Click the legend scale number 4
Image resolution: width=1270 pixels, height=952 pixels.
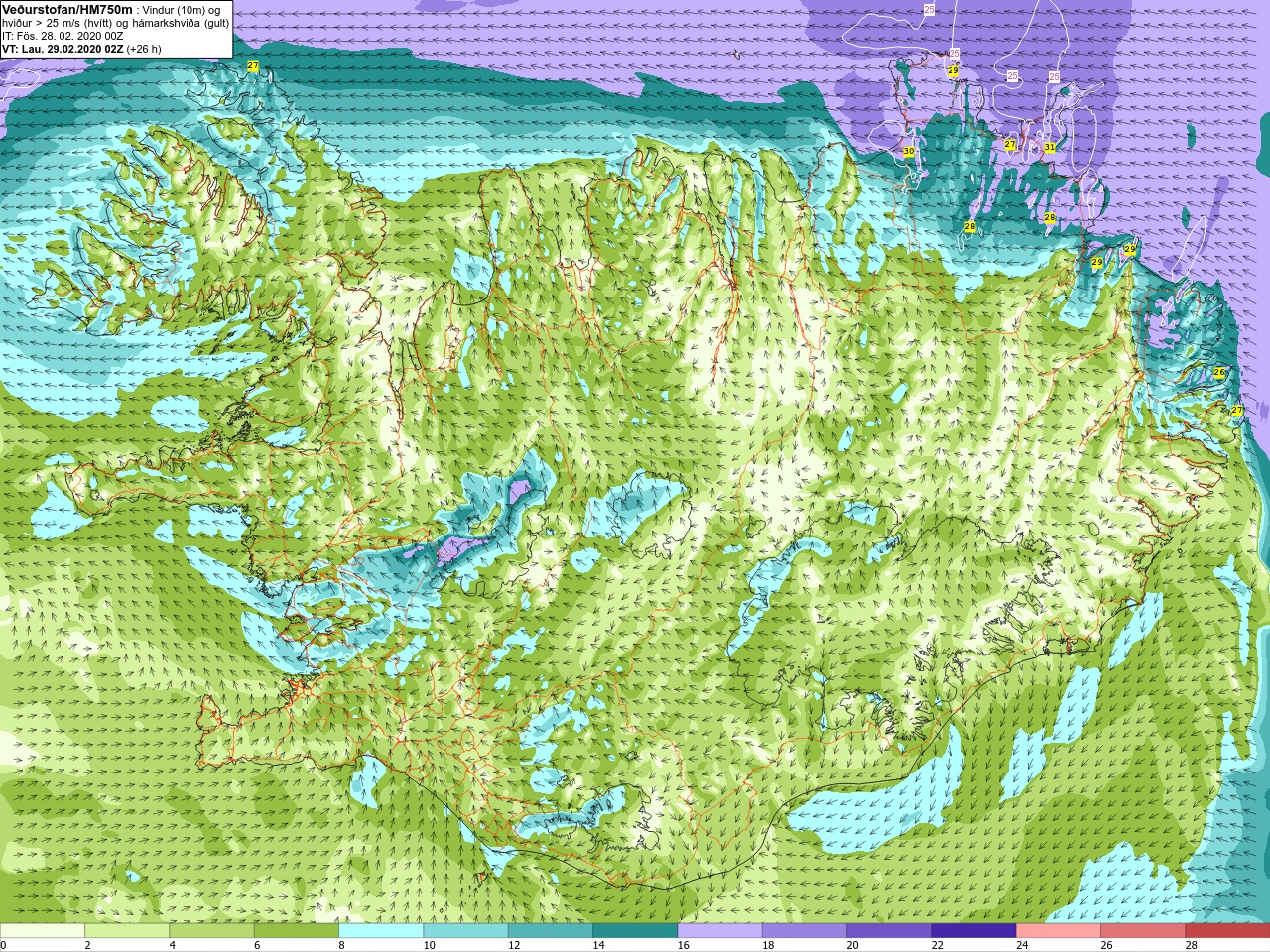point(173,945)
